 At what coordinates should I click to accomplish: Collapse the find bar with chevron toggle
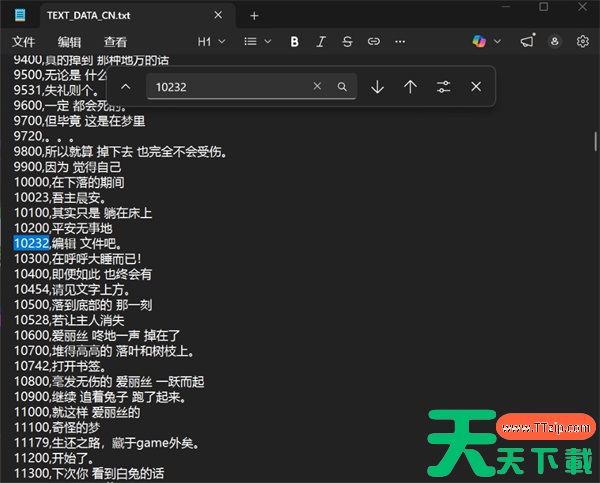pos(126,87)
